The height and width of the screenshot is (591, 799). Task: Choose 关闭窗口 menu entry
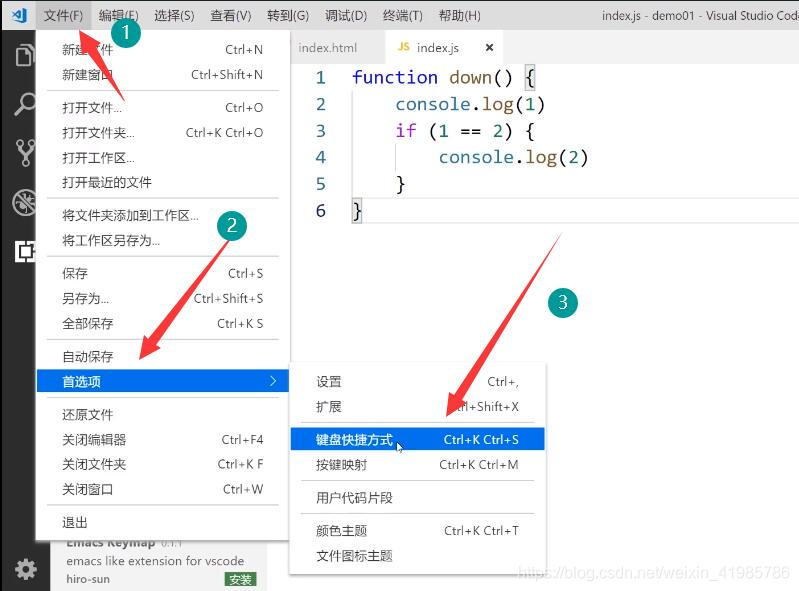point(163,489)
